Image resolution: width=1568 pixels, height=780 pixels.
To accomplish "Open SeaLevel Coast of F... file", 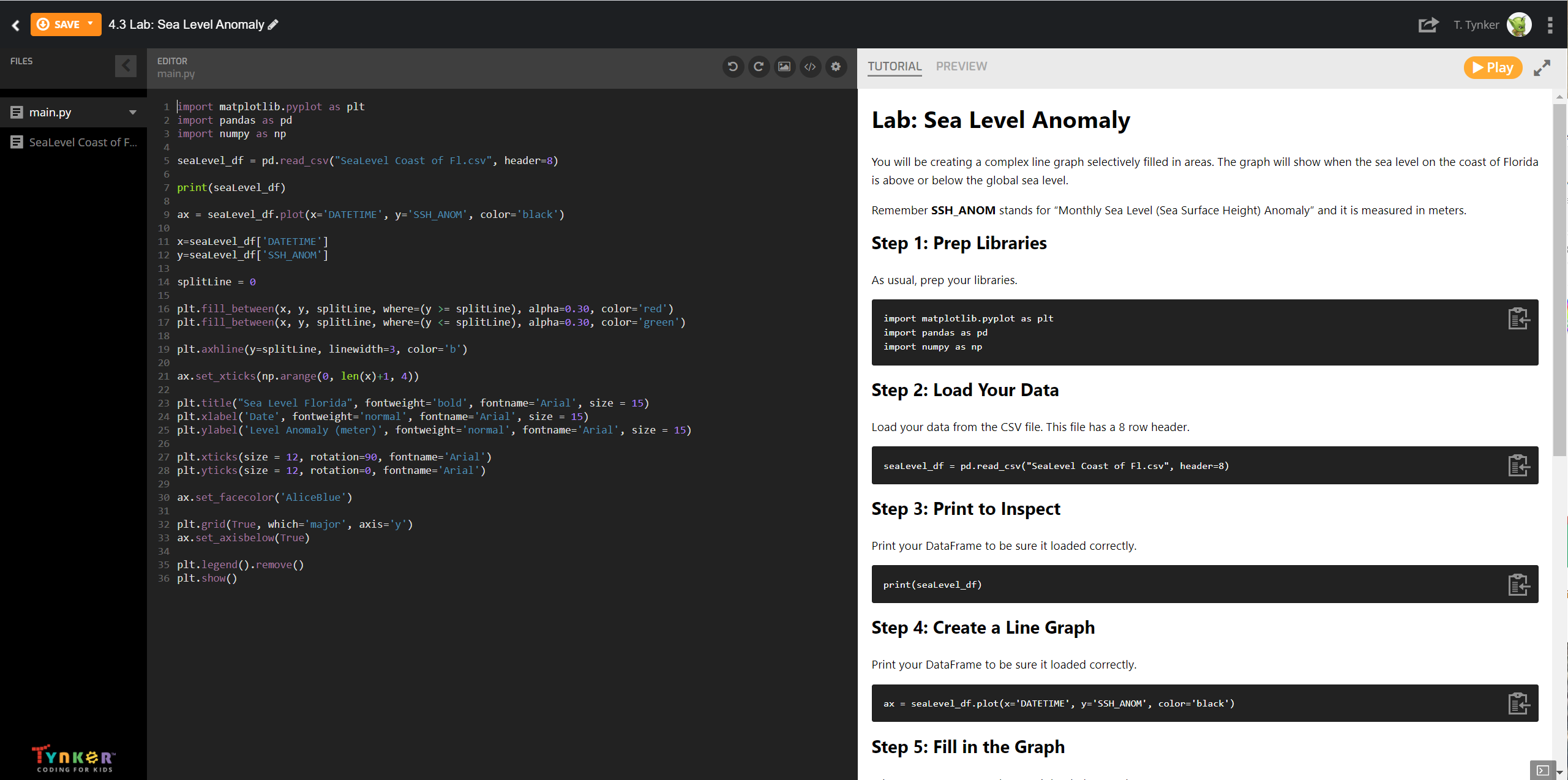I will tap(73, 142).
